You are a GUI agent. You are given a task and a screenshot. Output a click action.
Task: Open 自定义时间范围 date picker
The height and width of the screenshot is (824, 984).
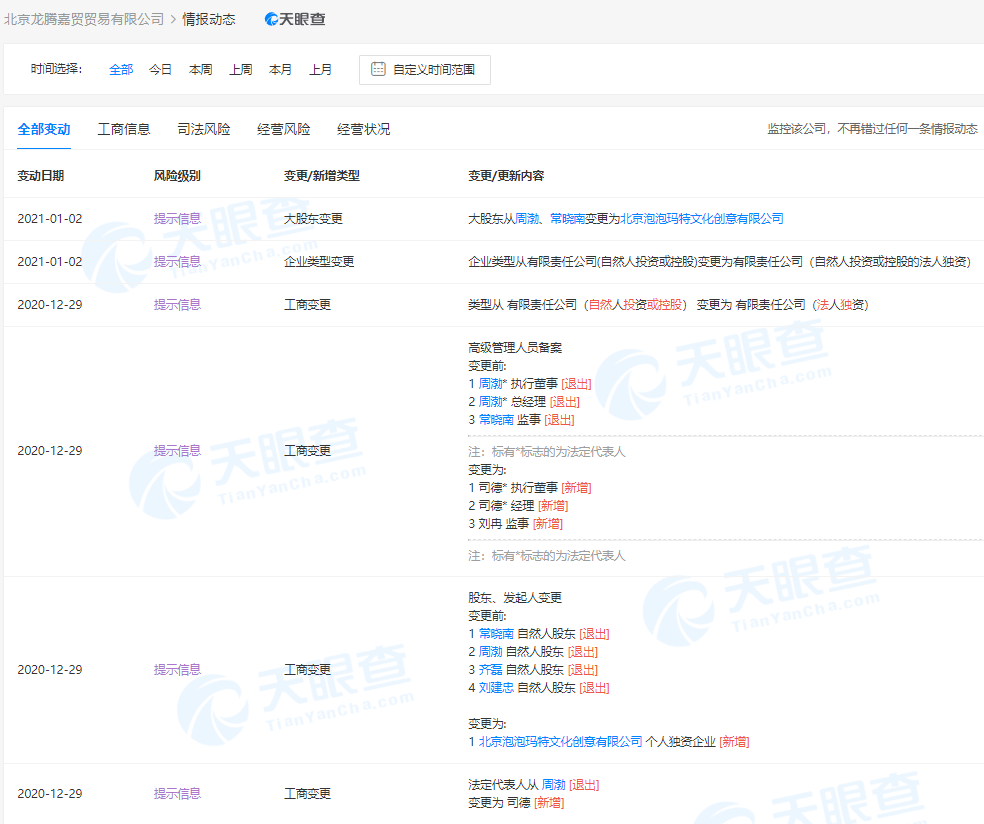click(425, 70)
